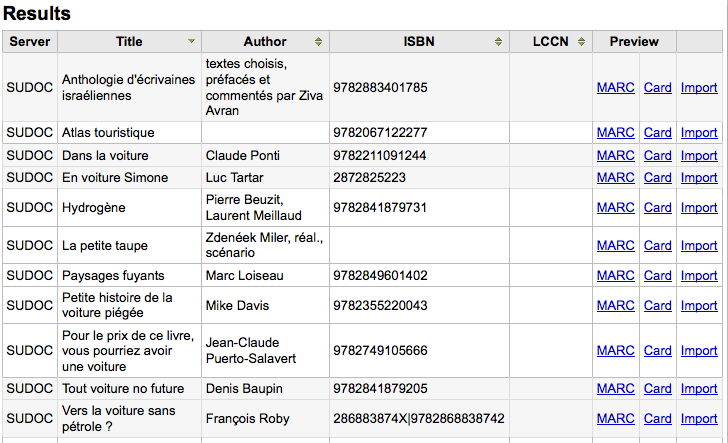Open MARC for Petite histoire de la voiture piégée

pos(615,306)
